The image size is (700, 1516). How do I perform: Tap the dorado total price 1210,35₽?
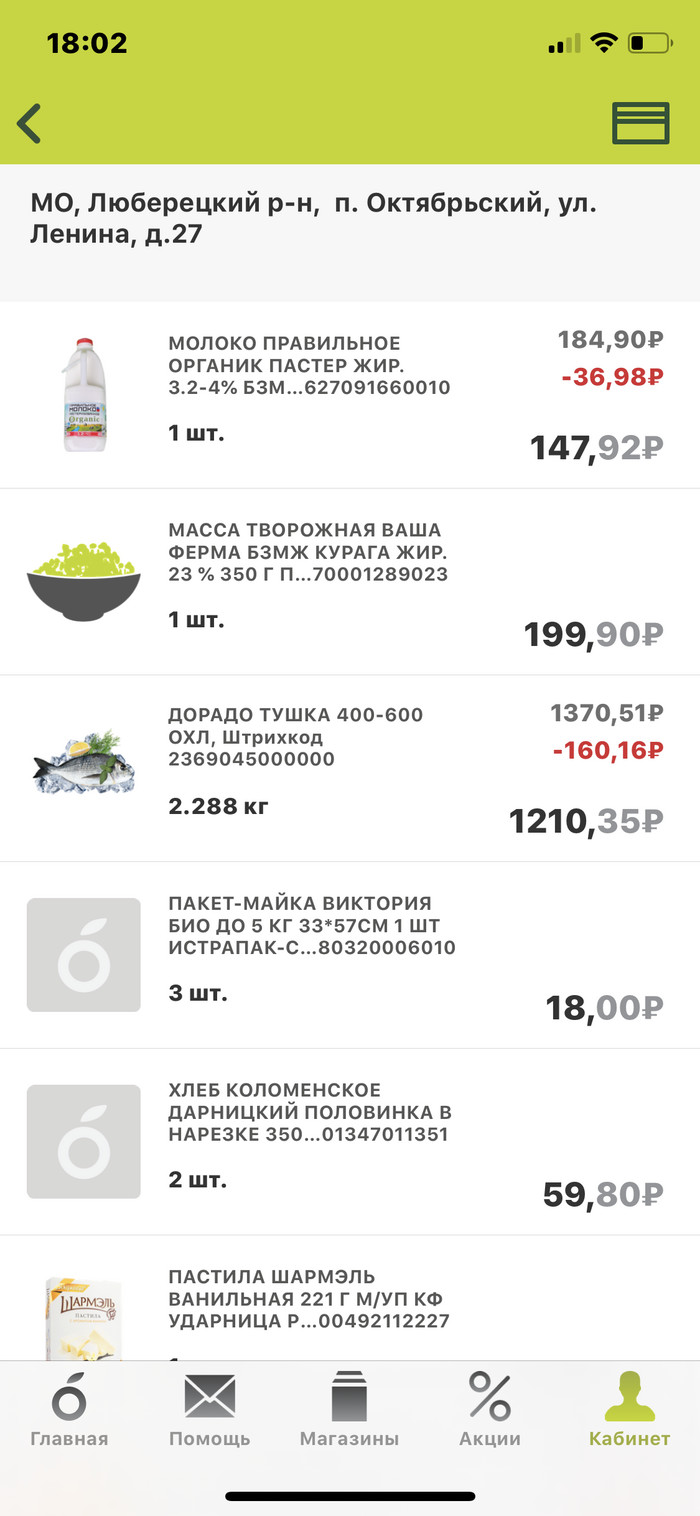pyautogui.click(x=585, y=821)
